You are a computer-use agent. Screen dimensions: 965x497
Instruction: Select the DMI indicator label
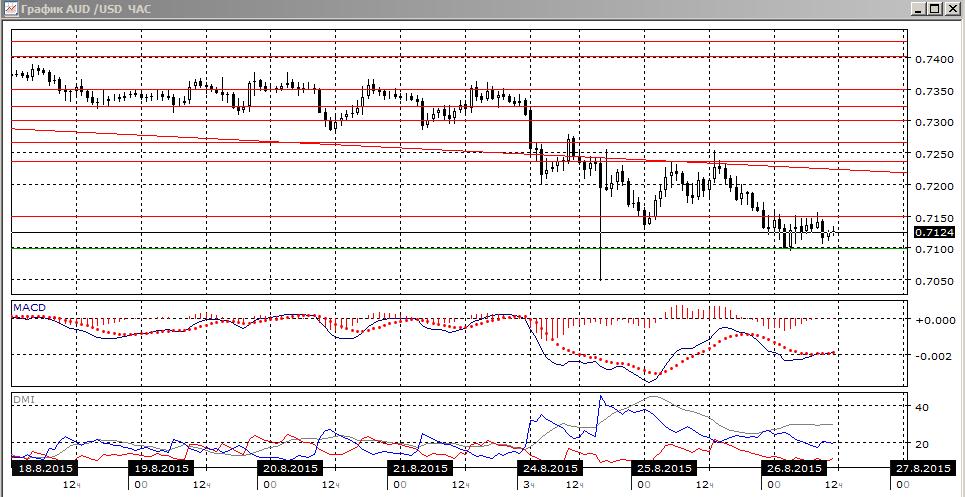pyautogui.click(x=23, y=399)
